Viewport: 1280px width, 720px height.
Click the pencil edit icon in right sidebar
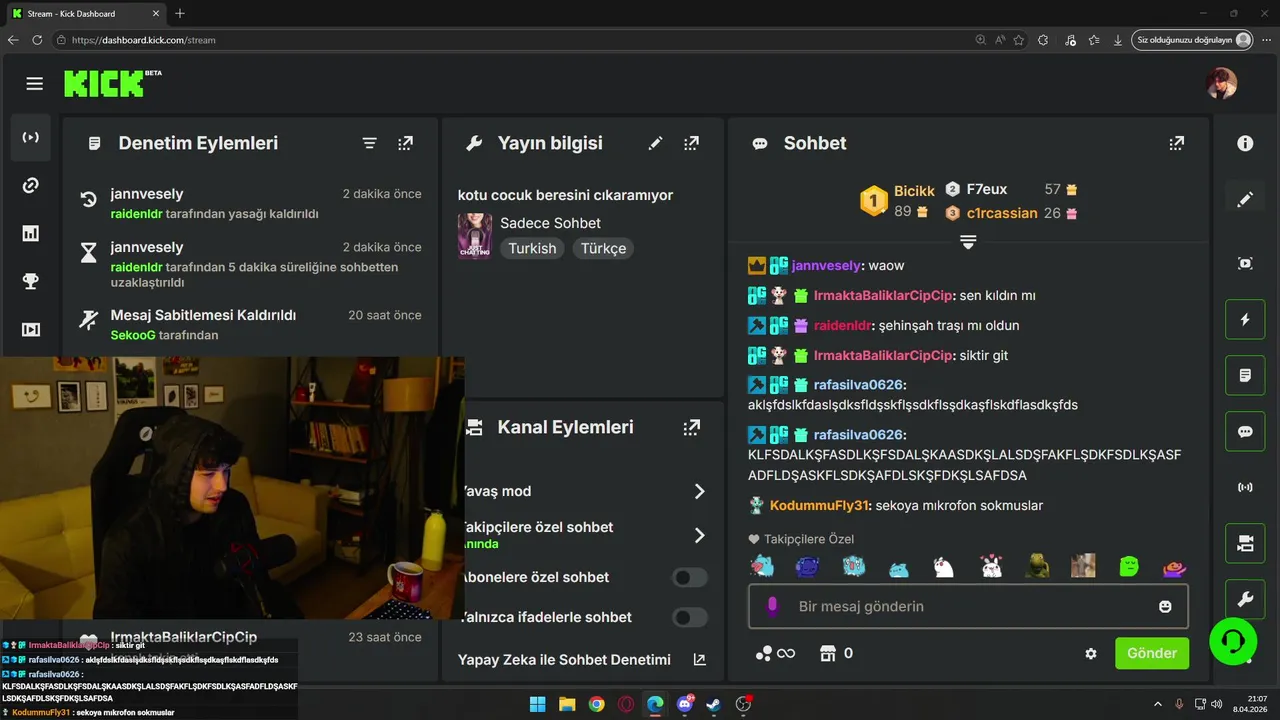pyautogui.click(x=1245, y=199)
